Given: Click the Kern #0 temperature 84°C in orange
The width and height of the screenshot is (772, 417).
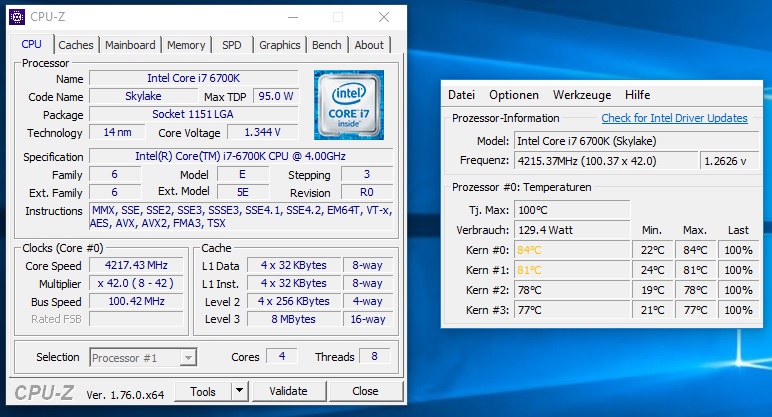Looking at the screenshot, I should [x=572, y=250].
